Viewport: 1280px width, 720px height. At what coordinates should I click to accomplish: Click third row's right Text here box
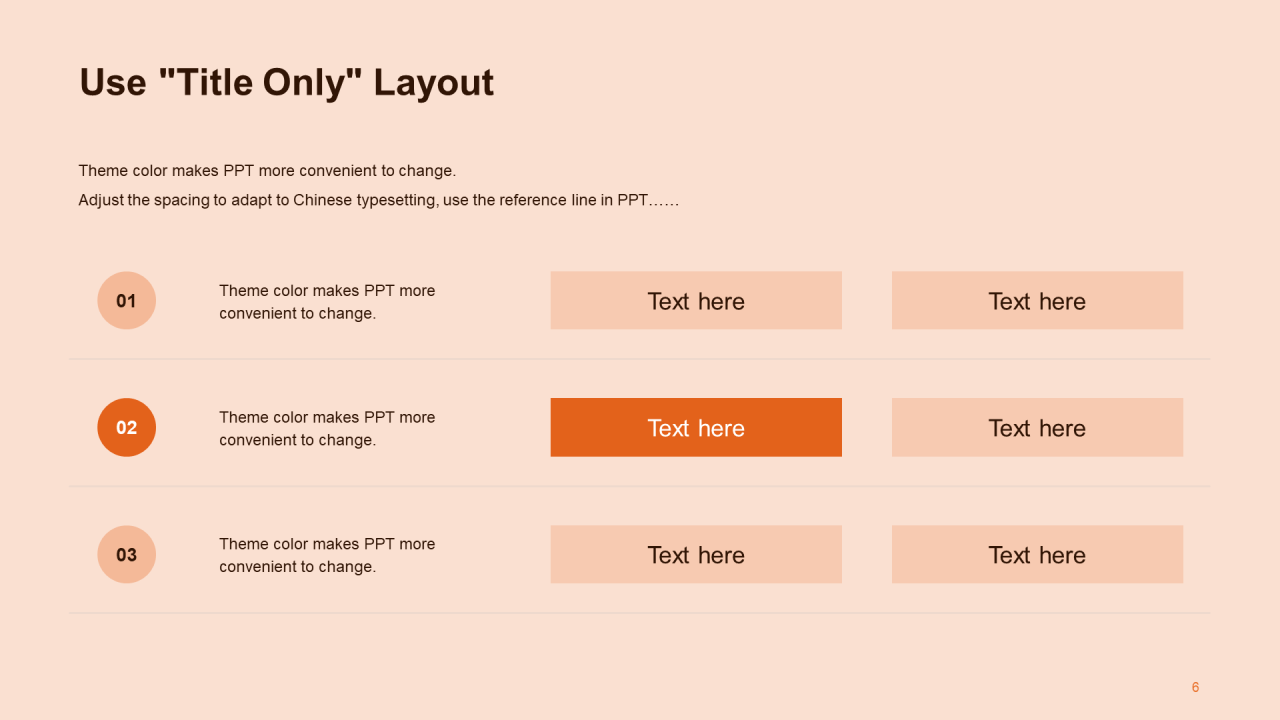pos(1037,554)
